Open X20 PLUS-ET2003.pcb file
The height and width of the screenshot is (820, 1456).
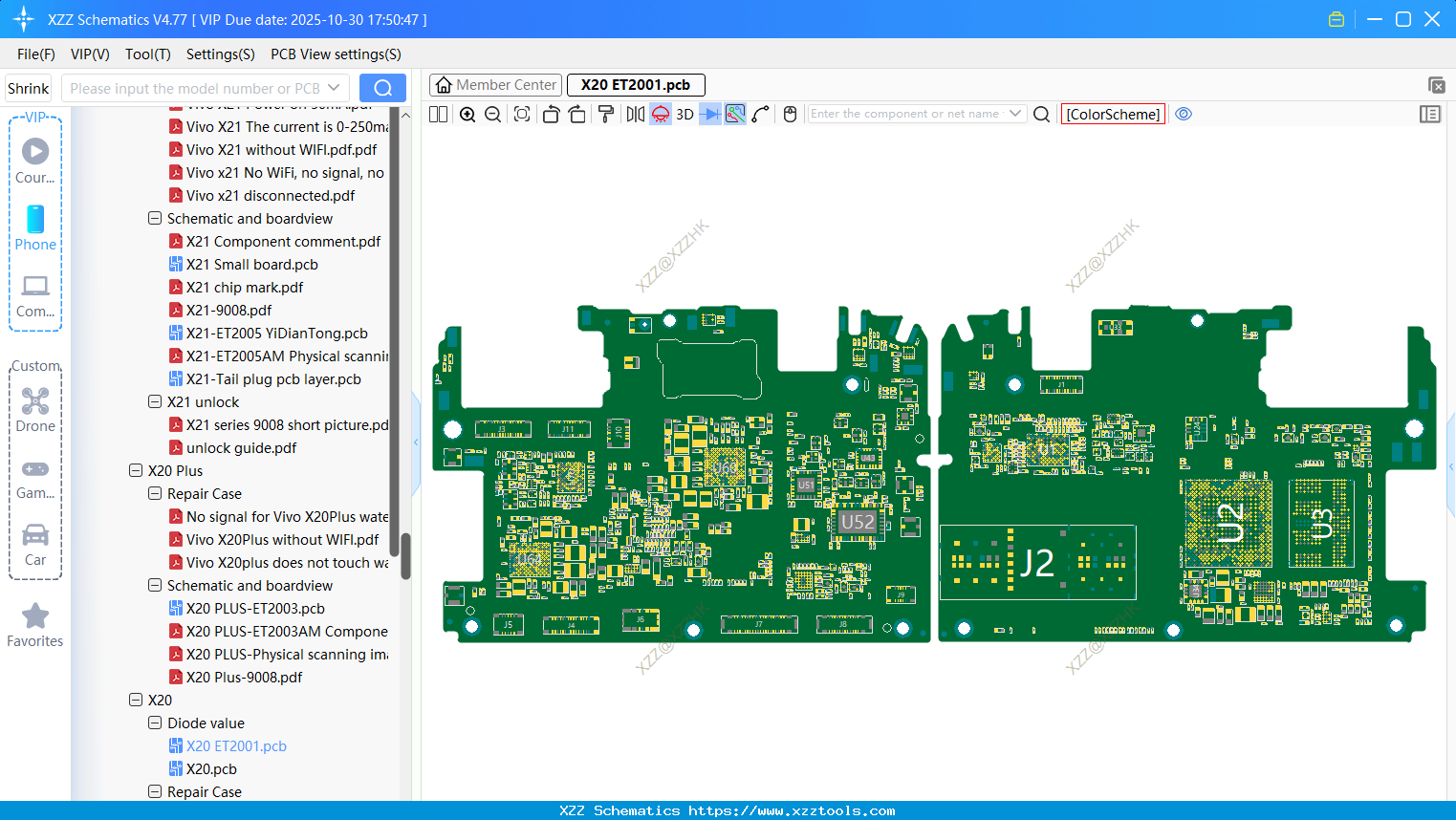pyautogui.click(x=255, y=608)
